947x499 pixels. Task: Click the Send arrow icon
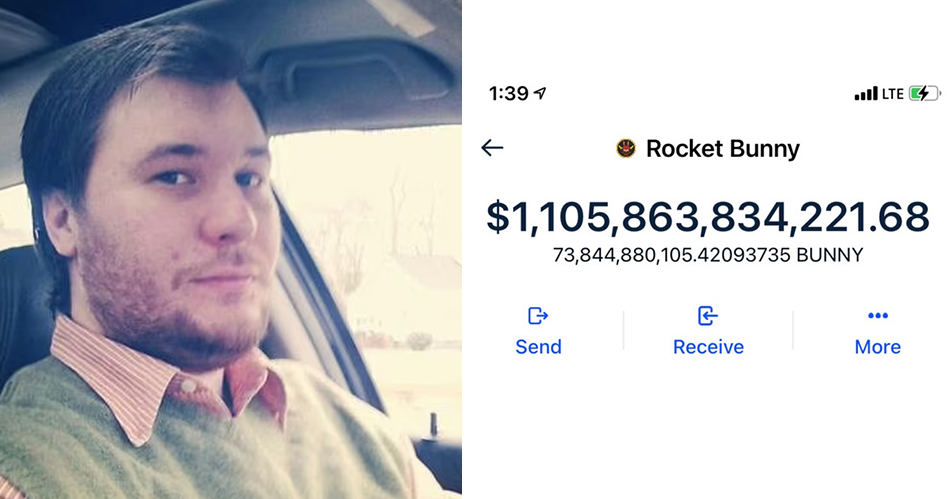pyautogui.click(x=538, y=316)
